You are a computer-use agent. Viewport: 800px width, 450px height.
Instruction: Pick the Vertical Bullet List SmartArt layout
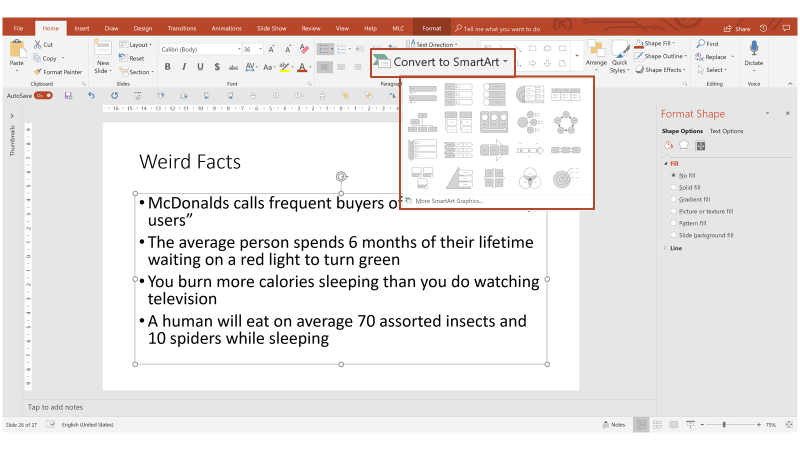[422, 94]
